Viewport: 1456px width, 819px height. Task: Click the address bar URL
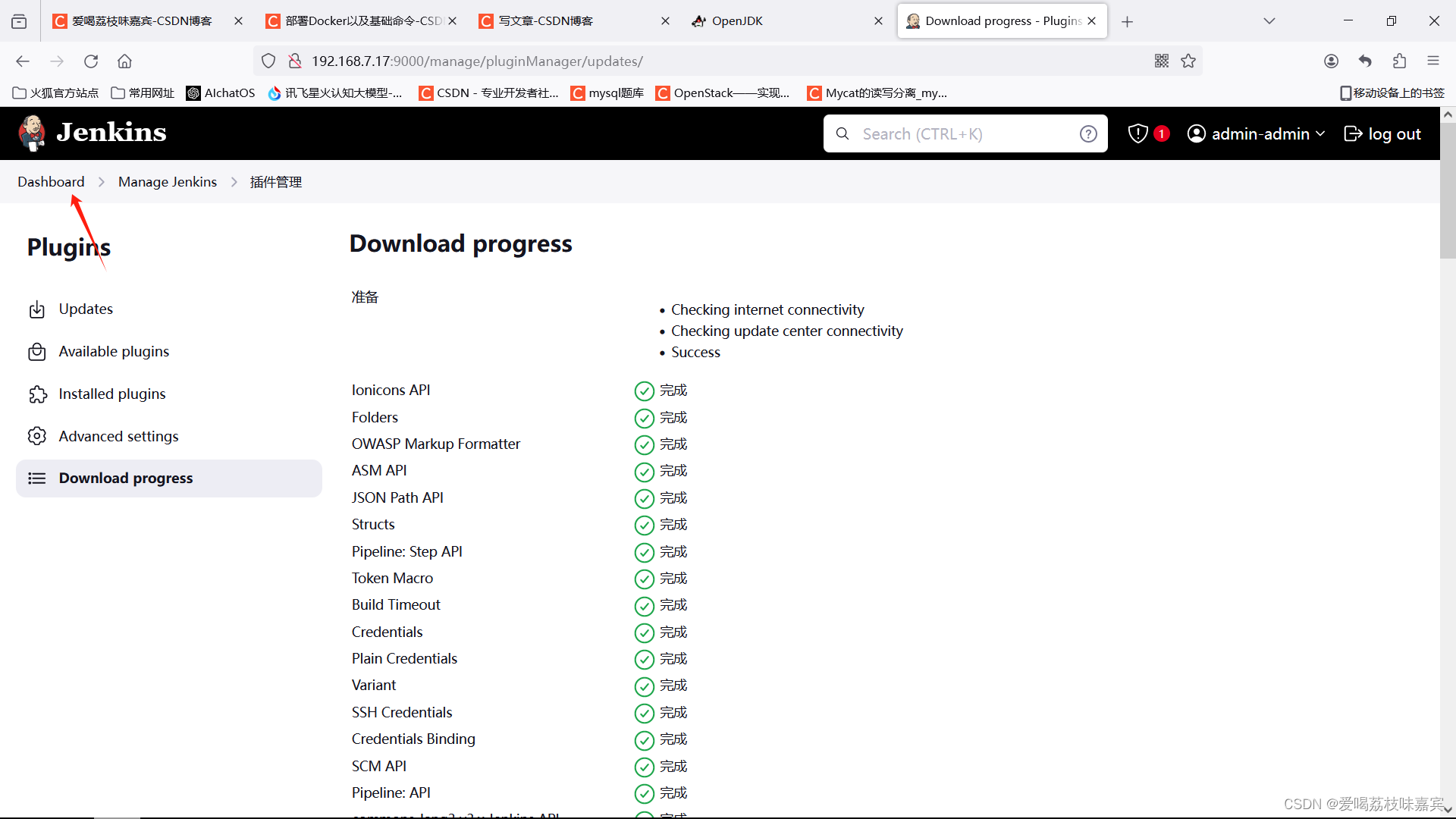point(477,61)
